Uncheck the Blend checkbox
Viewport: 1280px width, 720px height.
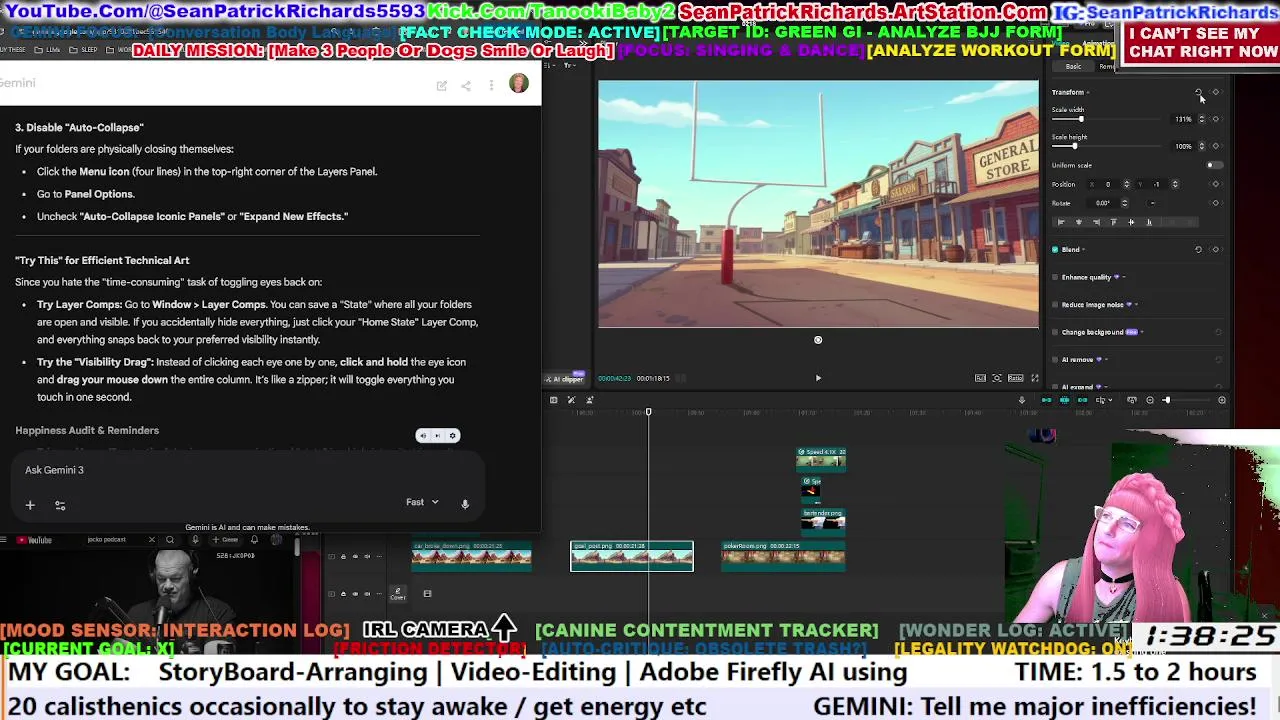[x=1055, y=249]
